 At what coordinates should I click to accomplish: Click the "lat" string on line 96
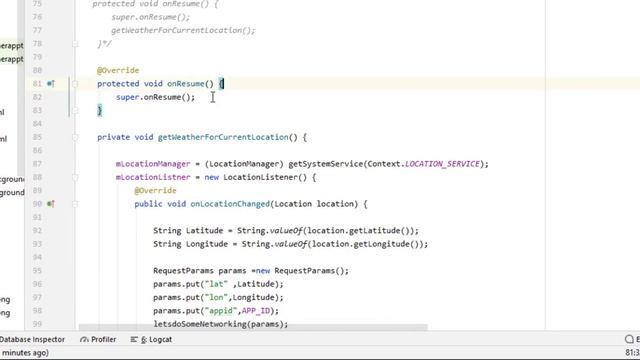click(x=216, y=284)
